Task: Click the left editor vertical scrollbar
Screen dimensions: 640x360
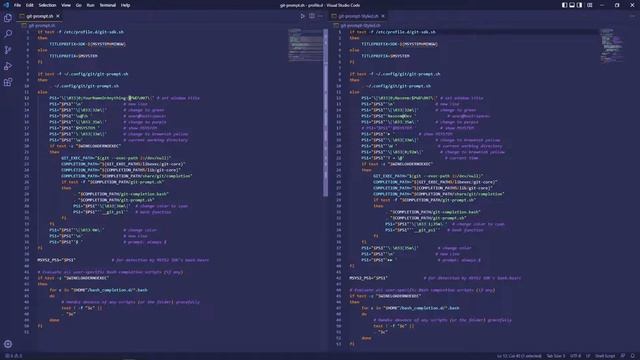Action: (325, 113)
